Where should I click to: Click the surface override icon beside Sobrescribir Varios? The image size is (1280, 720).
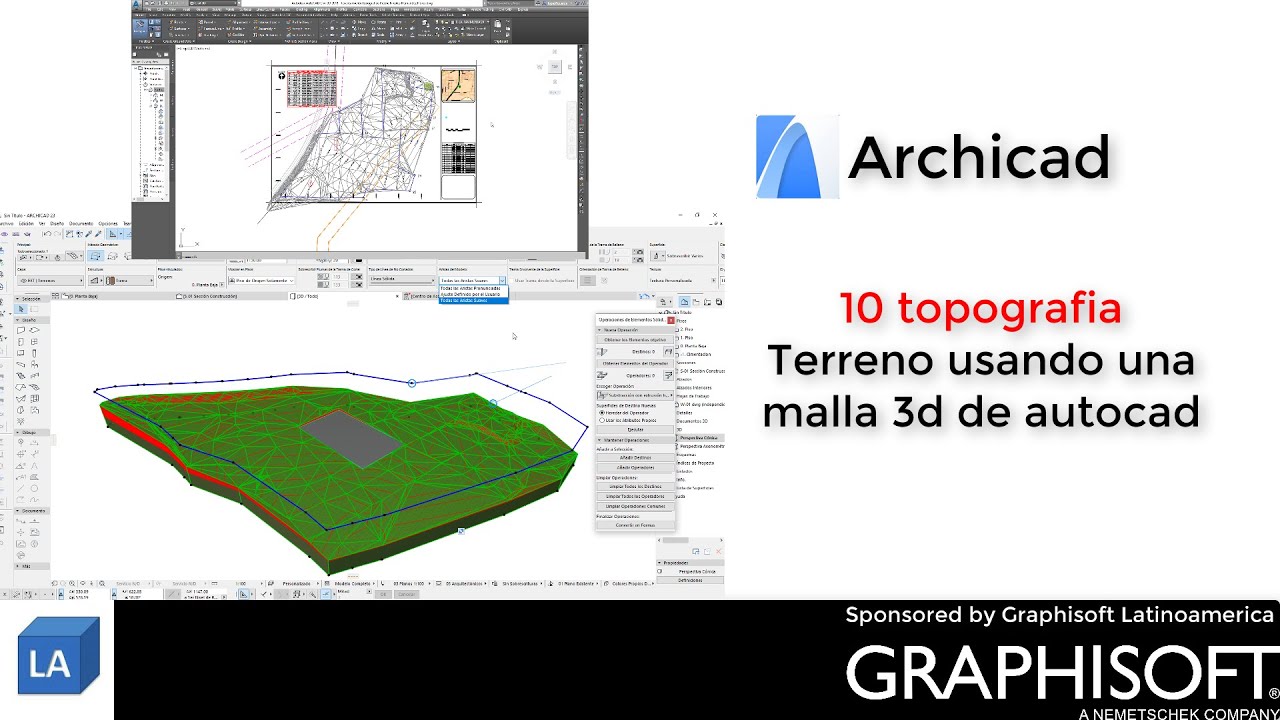(x=658, y=256)
